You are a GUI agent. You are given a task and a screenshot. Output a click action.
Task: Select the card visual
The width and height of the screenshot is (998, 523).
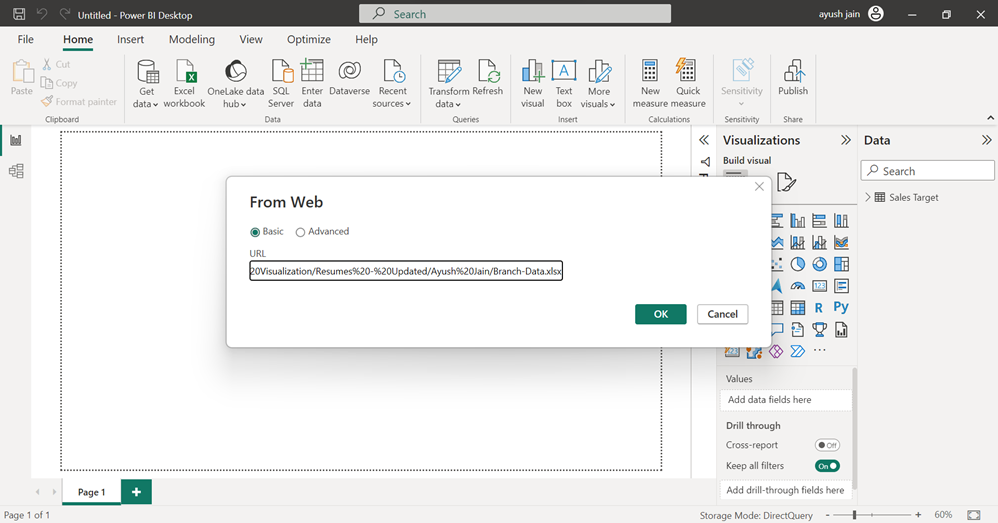click(x=819, y=286)
